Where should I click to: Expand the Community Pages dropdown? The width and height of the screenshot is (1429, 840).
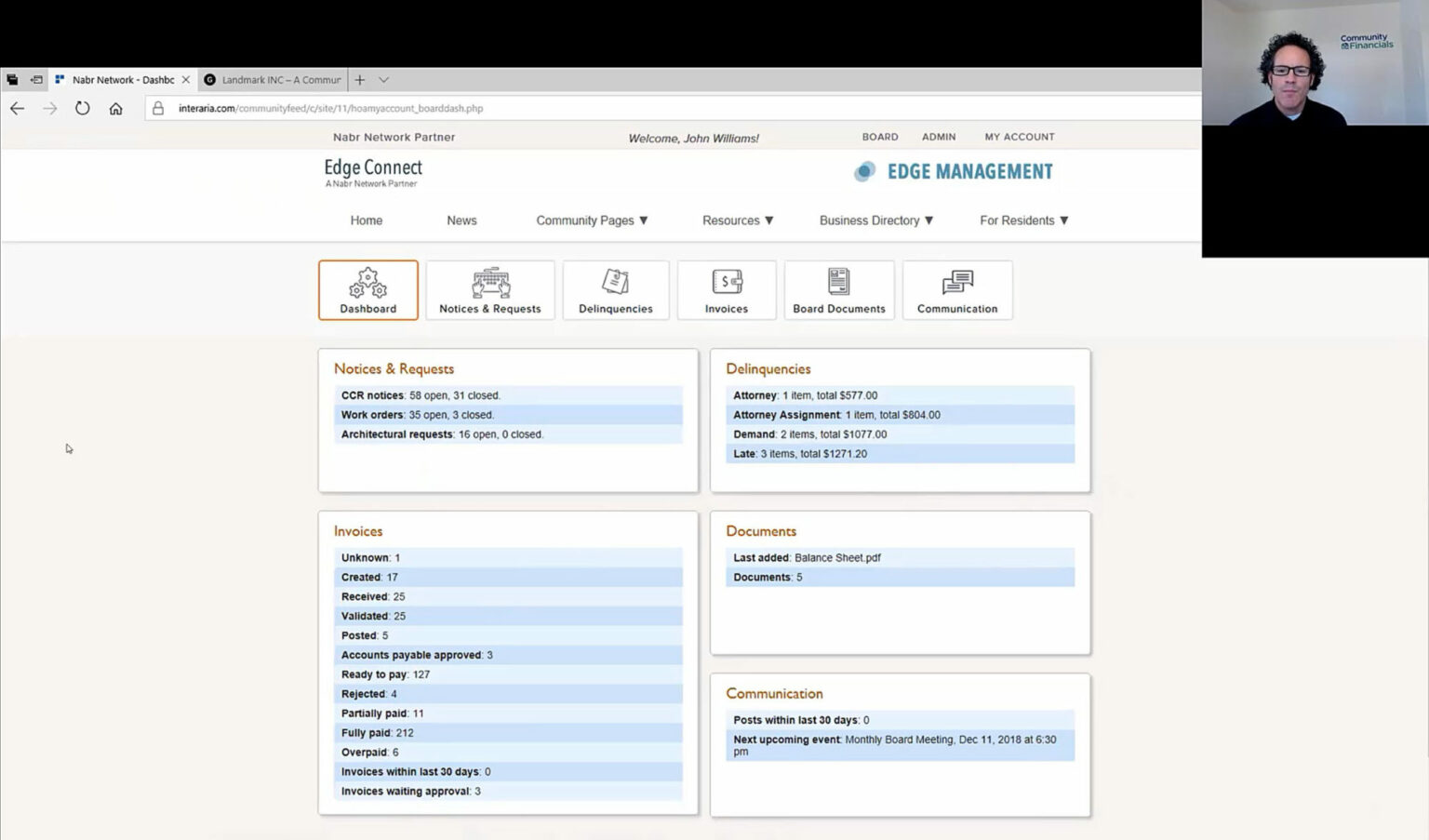click(x=592, y=220)
